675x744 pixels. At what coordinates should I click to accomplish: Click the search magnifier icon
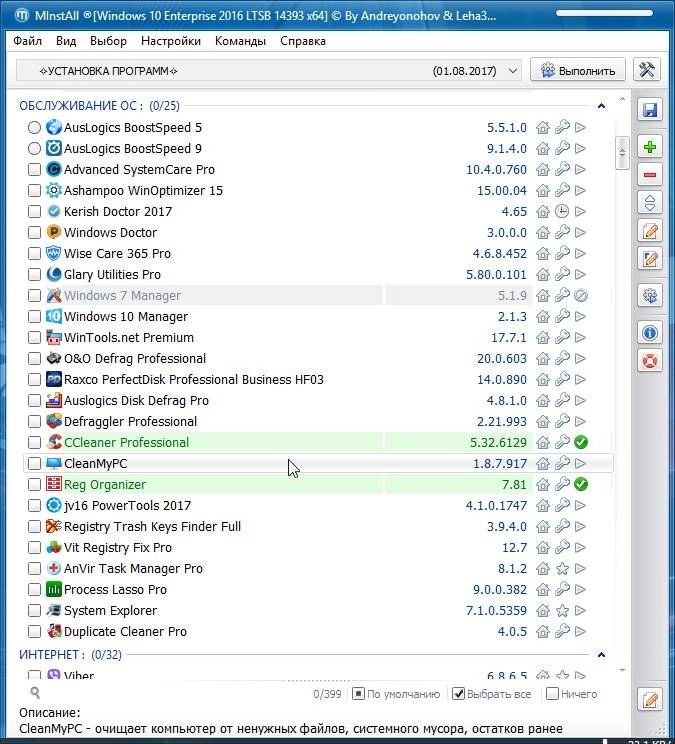[35, 693]
